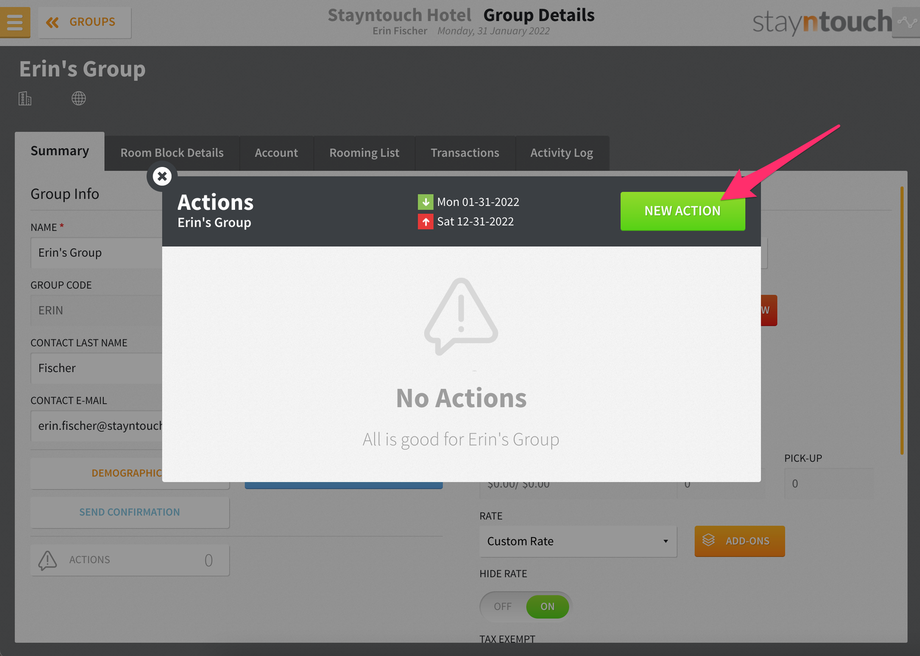The width and height of the screenshot is (920, 656).
Task: Open the Account tab
Action: point(276,153)
